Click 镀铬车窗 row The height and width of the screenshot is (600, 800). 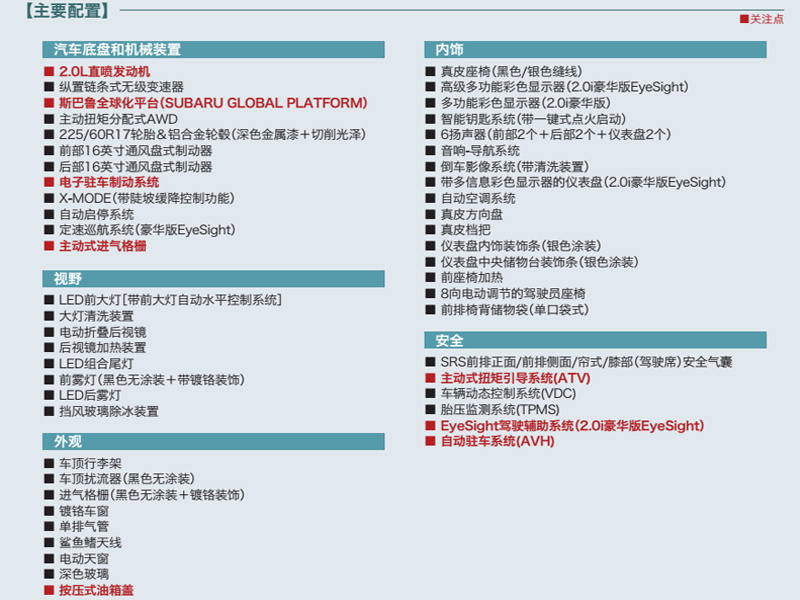(x=77, y=511)
